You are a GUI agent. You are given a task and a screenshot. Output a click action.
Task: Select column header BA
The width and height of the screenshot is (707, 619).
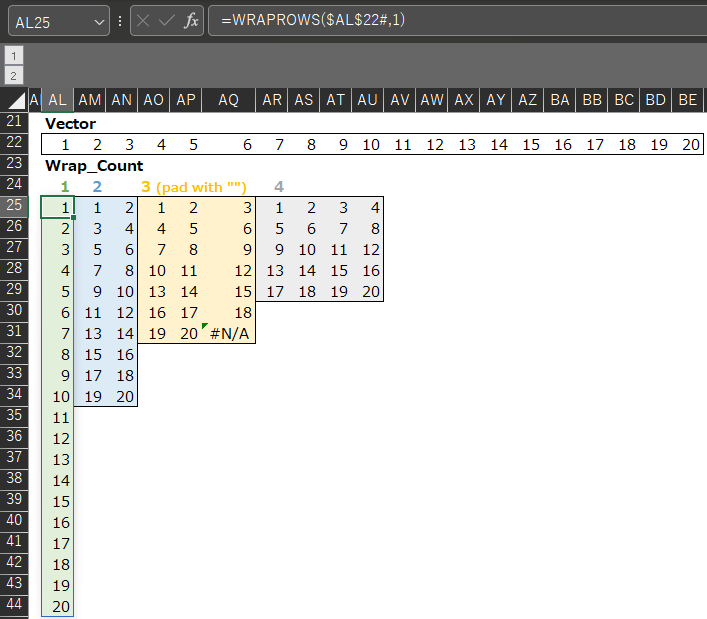[x=560, y=100]
